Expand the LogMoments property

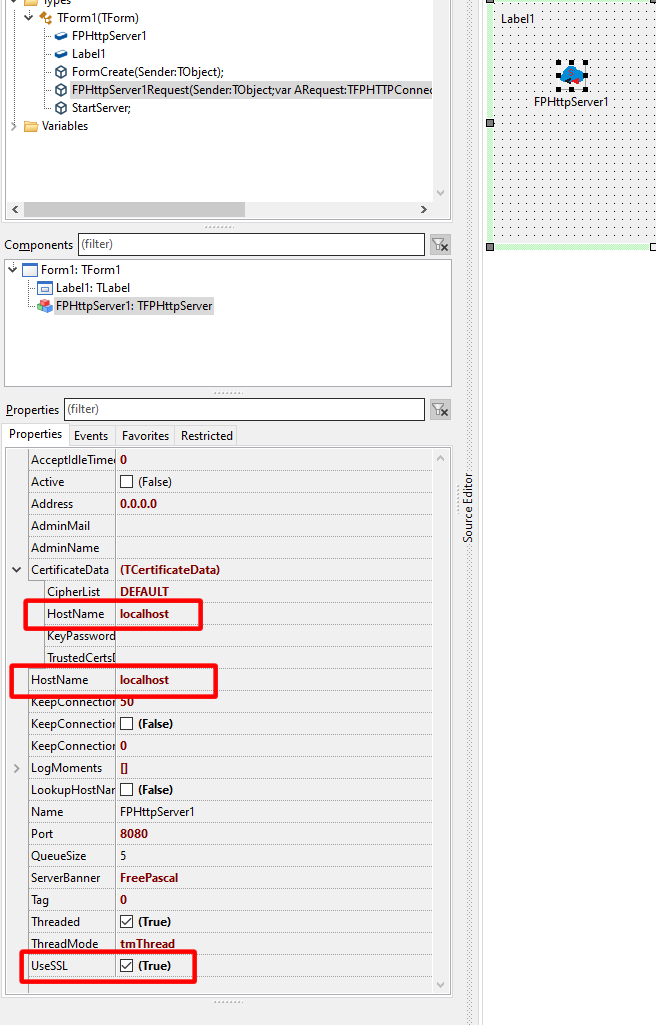pyautogui.click(x=16, y=768)
